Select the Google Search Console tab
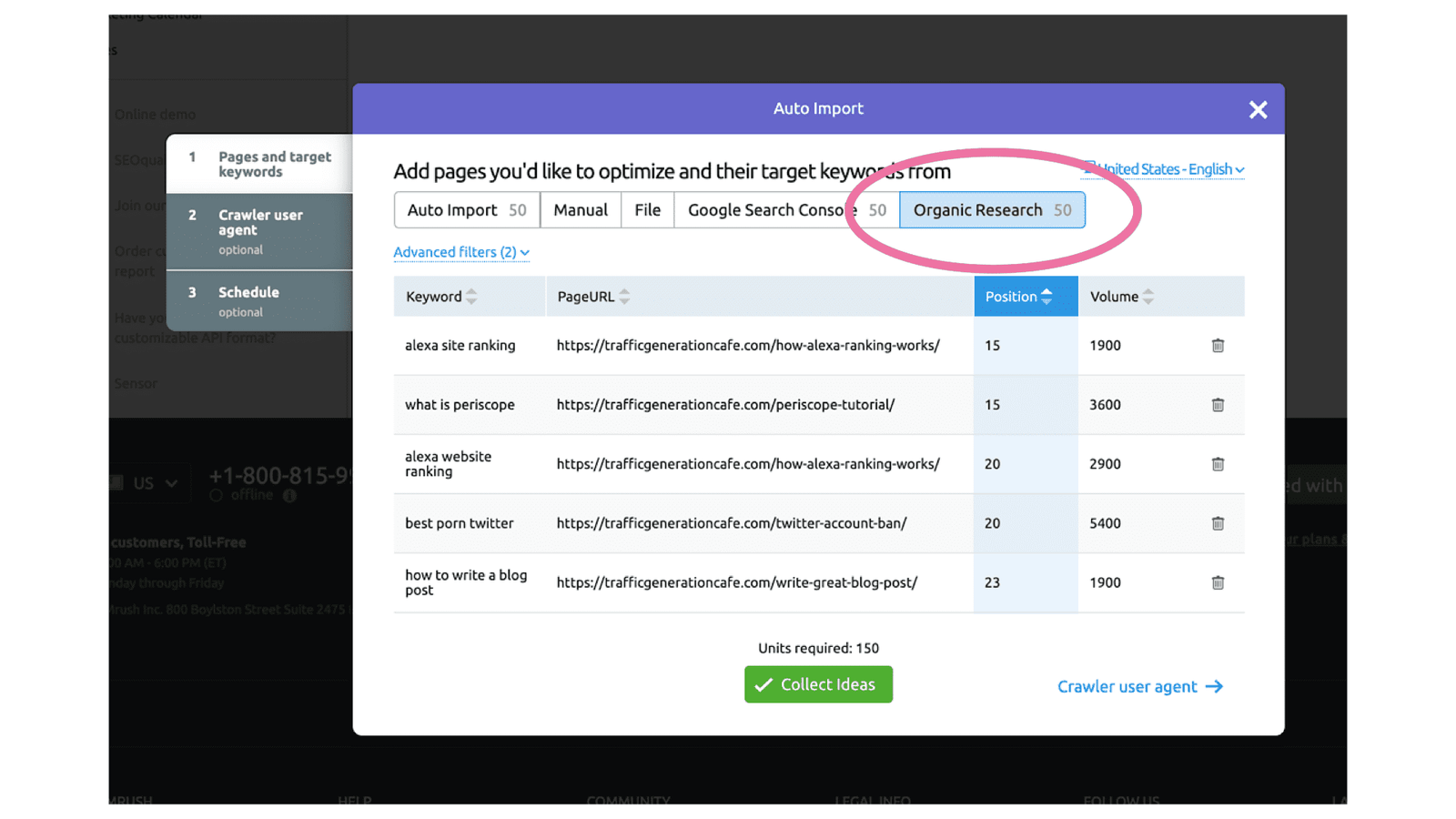 pos(769,209)
